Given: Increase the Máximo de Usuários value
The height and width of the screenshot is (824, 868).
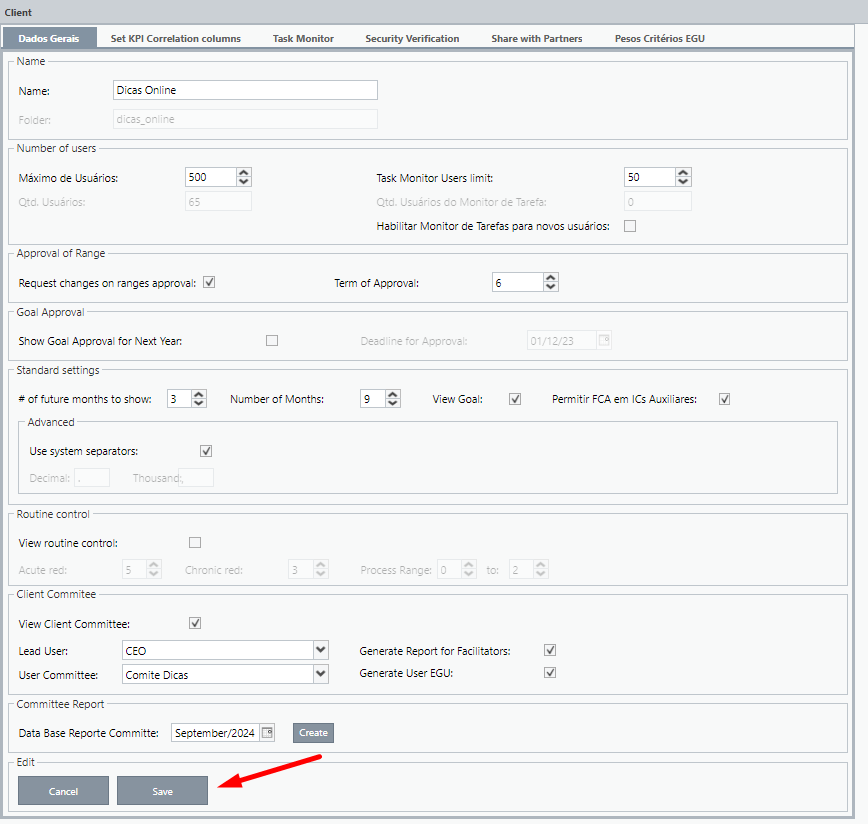Looking at the screenshot, I should pyautogui.click(x=244, y=172).
